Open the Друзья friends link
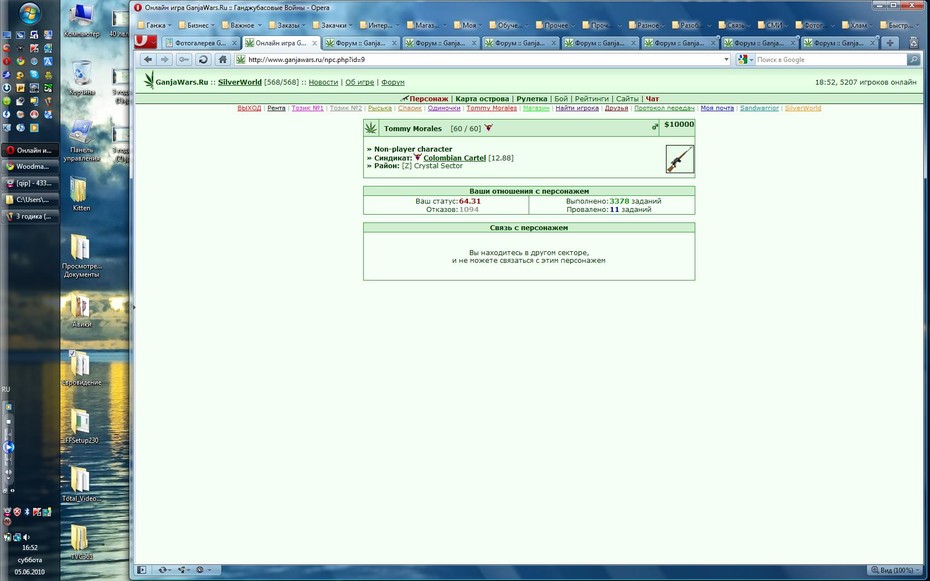 pyautogui.click(x=616, y=108)
